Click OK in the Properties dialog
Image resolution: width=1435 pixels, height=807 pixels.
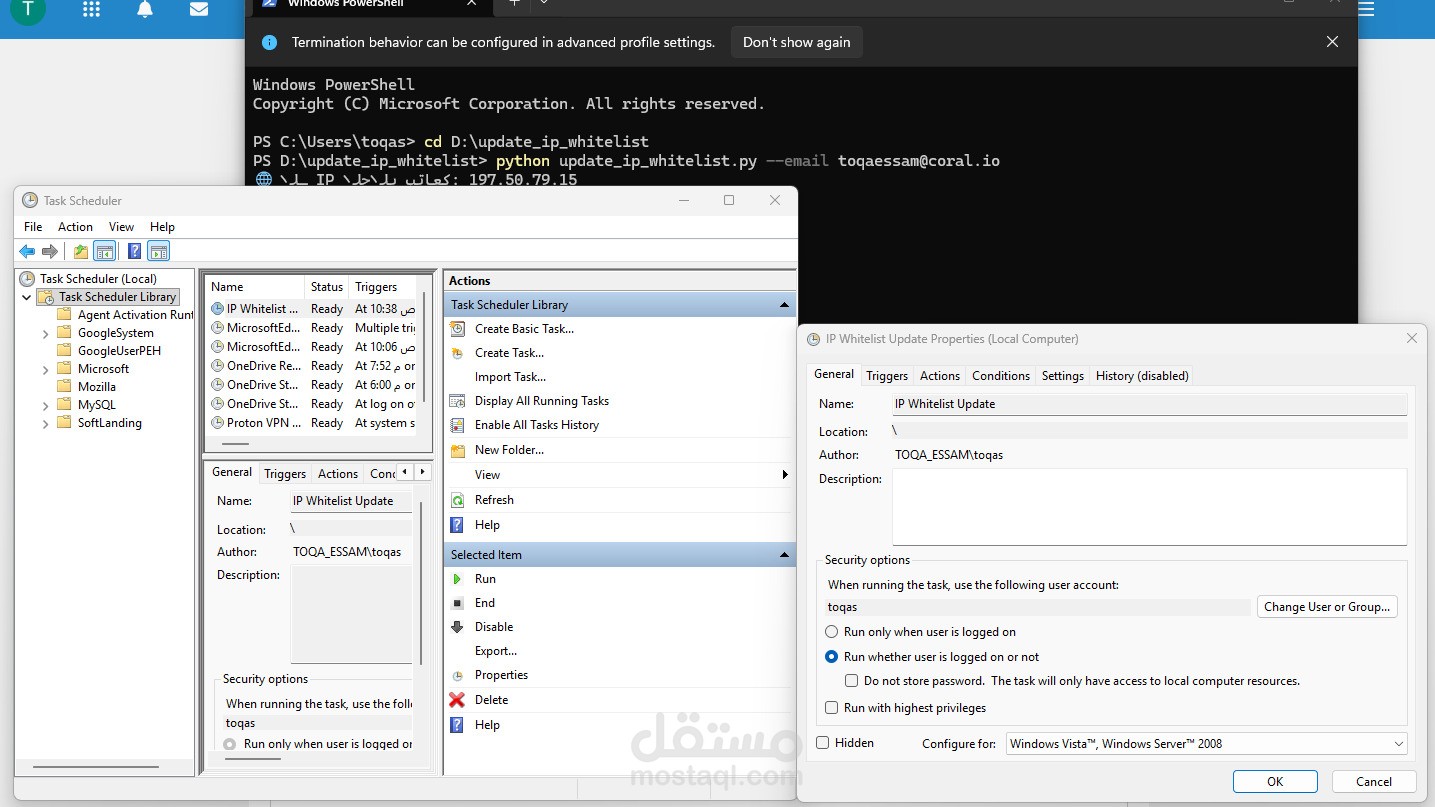coord(1275,782)
